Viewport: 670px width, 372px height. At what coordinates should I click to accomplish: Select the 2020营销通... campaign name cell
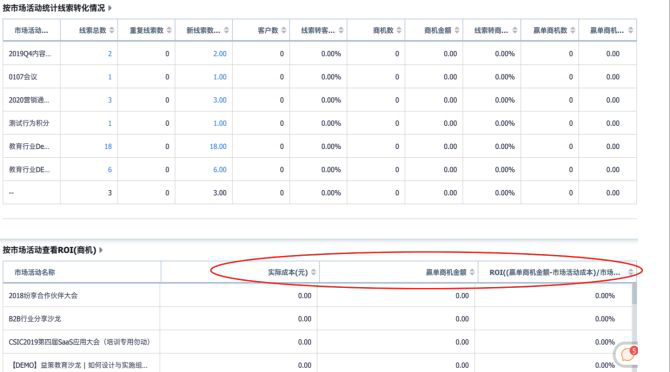pyautogui.click(x=29, y=100)
